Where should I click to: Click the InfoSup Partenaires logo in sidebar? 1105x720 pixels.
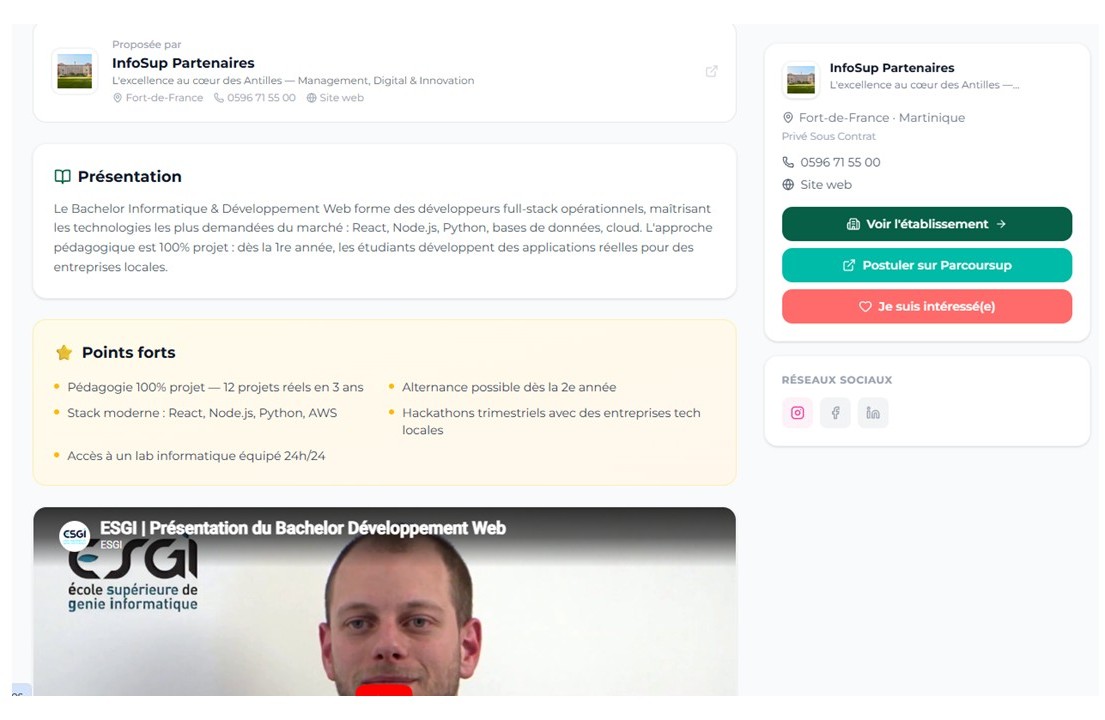tap(801, 80)
